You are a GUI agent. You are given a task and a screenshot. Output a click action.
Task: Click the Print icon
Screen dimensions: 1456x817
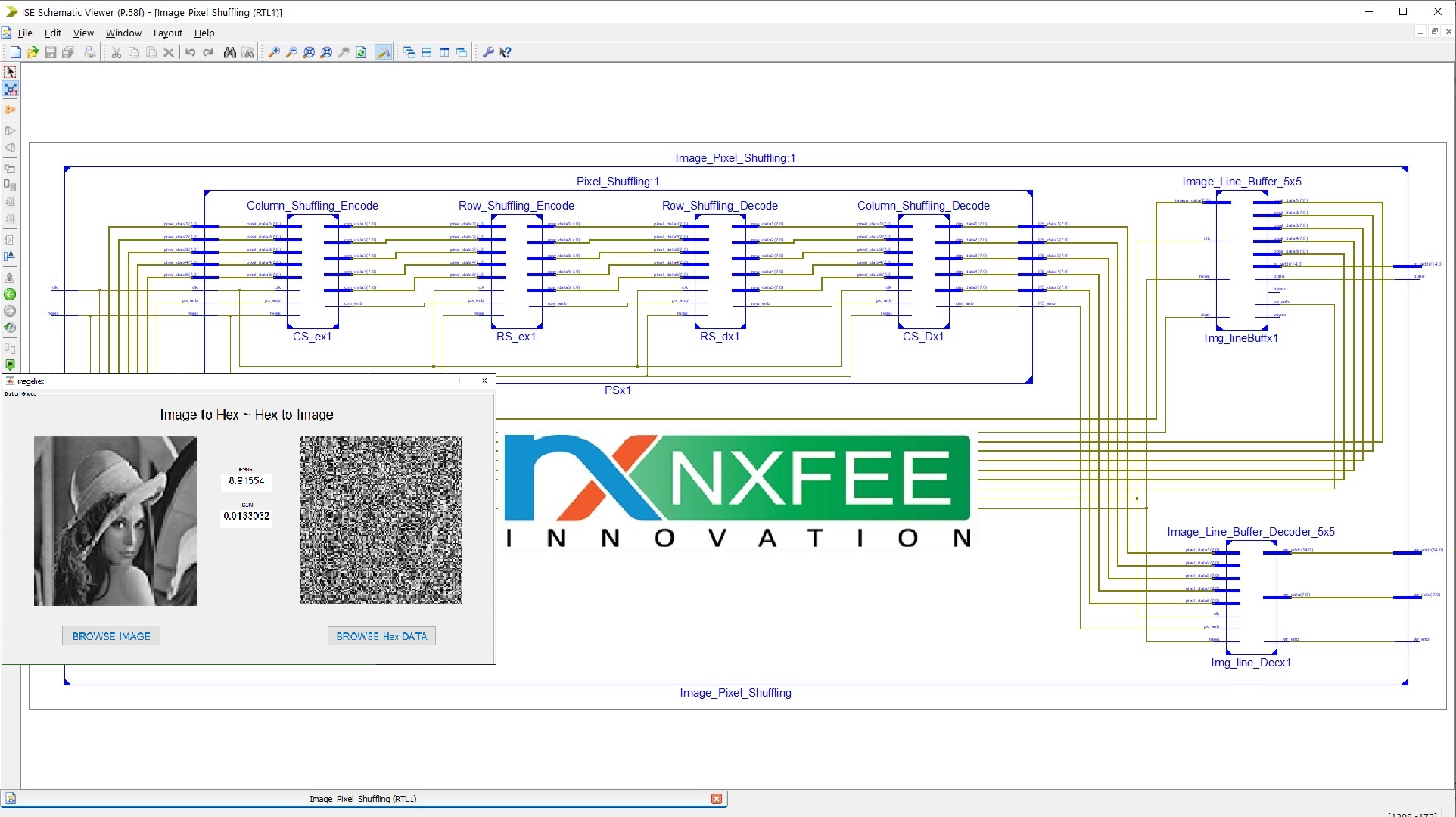(x=90, y=52)
